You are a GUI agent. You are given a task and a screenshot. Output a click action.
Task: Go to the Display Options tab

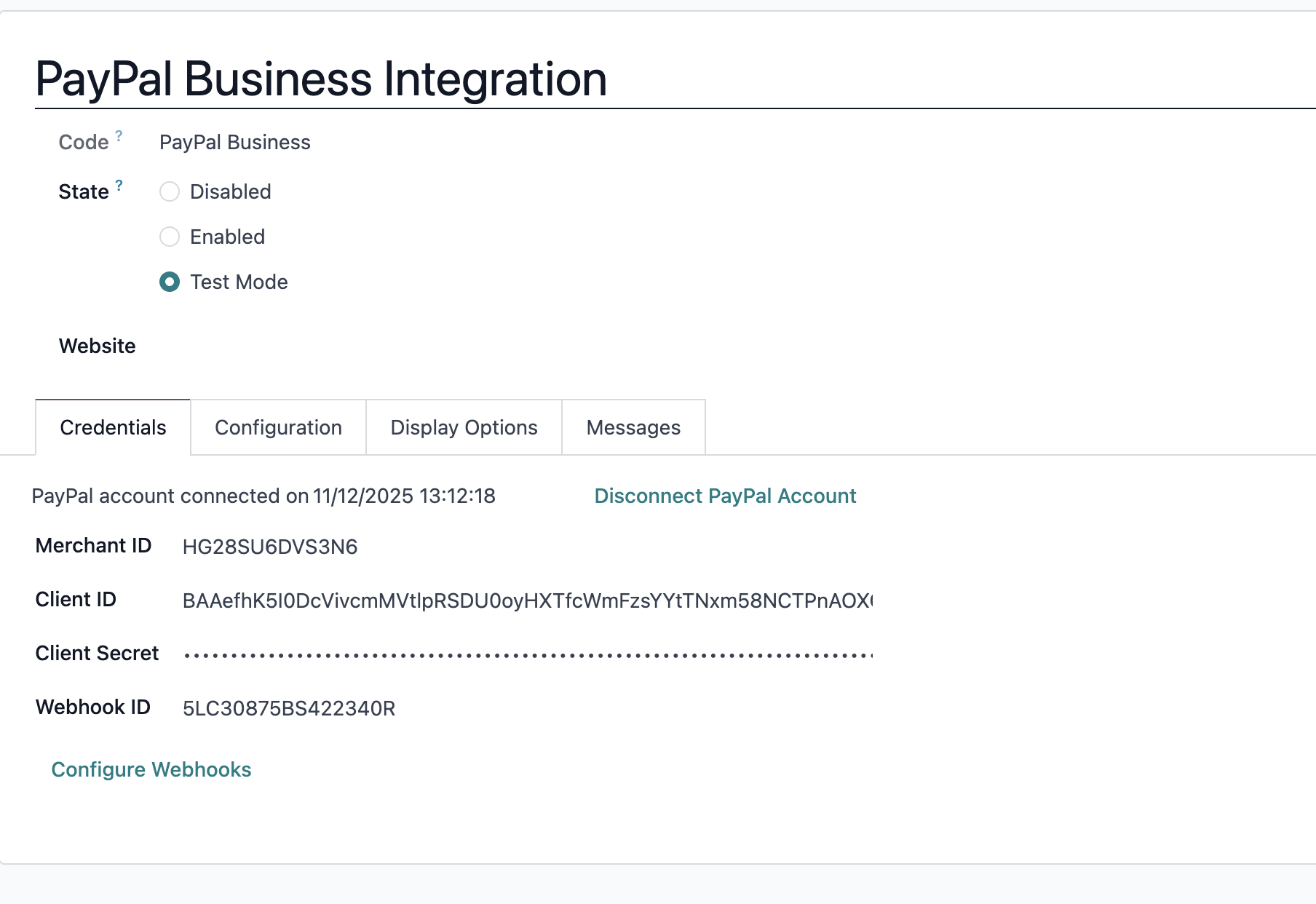coord(464,427)
